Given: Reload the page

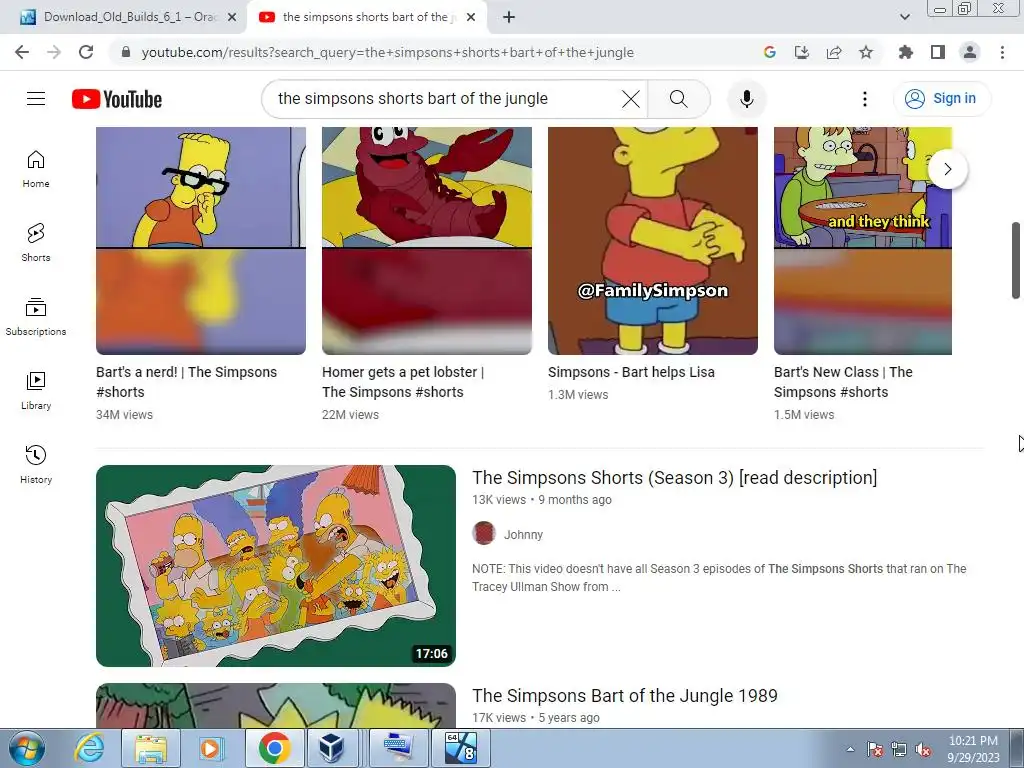Looking at the screenshot, I should [86, 52].
